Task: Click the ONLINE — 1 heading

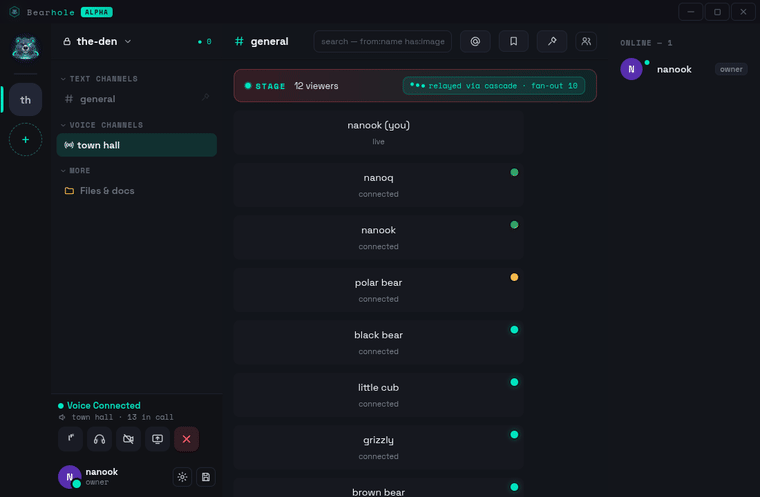Action: point(646,43)
